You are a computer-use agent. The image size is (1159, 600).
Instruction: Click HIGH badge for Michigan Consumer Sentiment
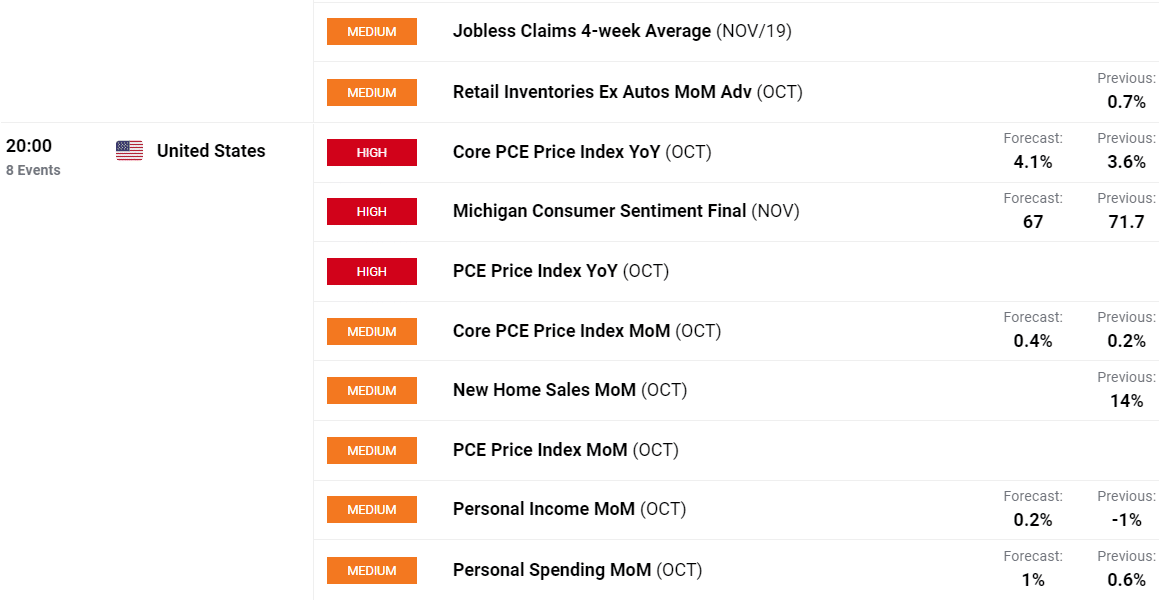(372, 211)
